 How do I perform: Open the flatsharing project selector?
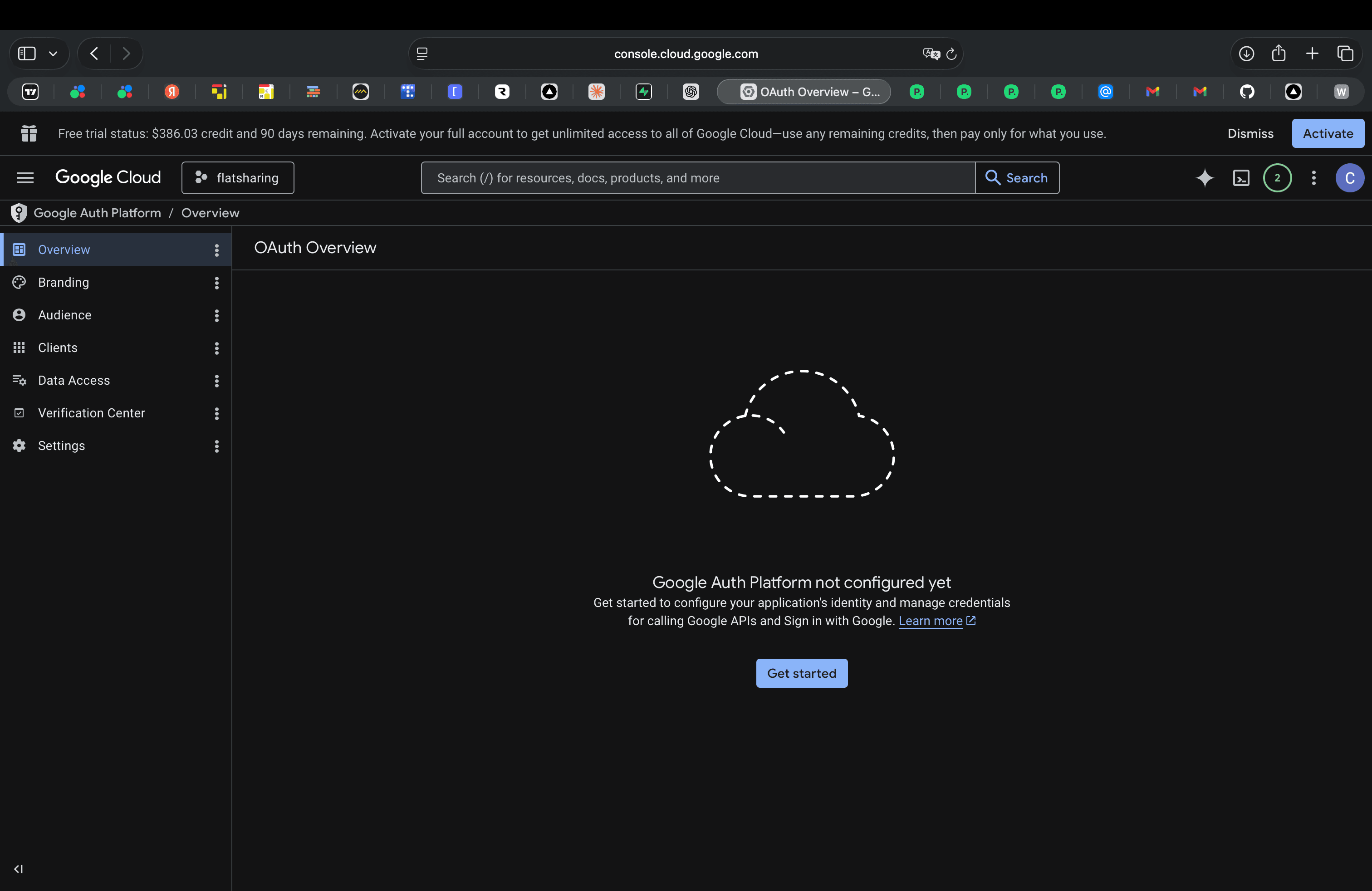pos(237,178)
